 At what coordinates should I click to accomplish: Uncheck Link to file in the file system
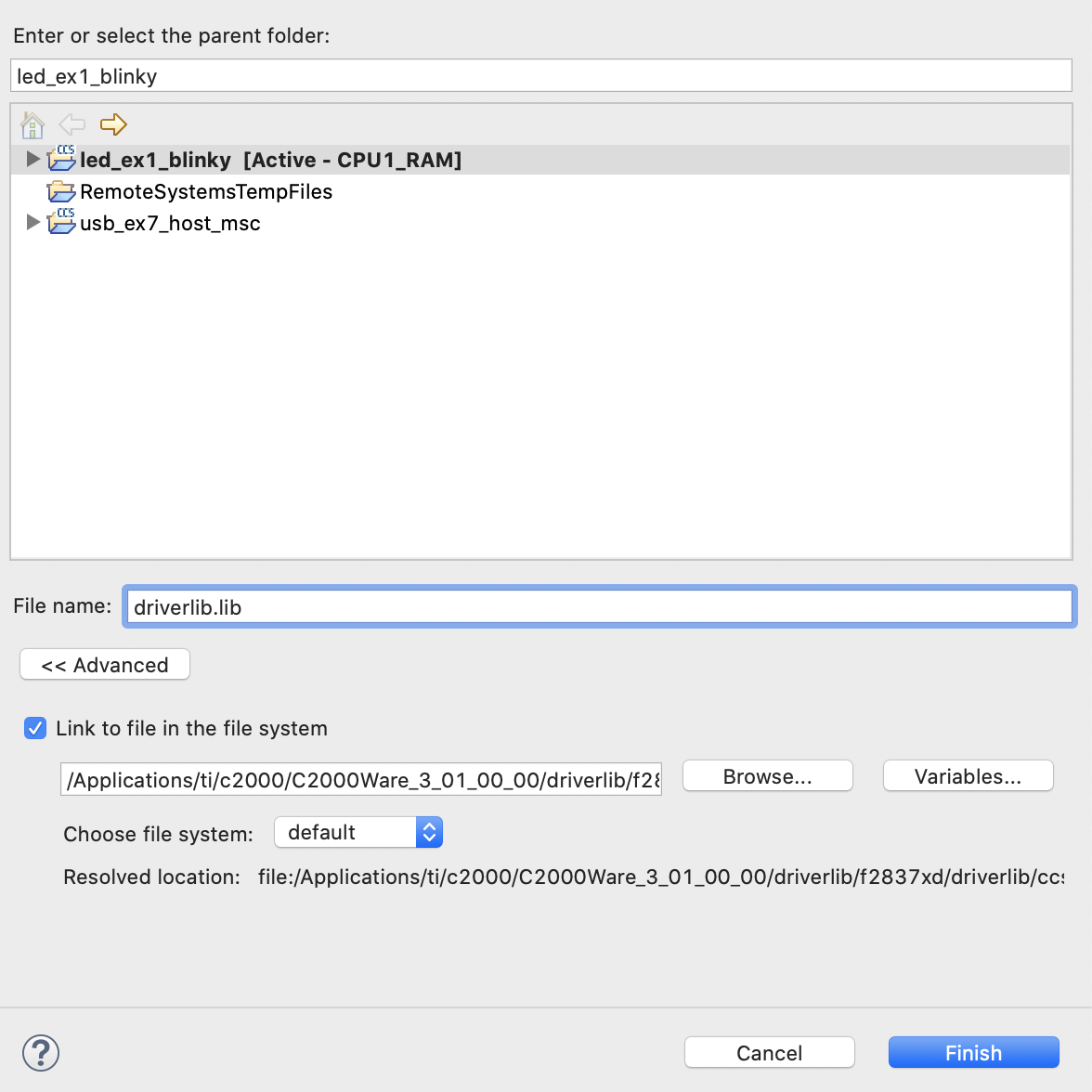point(34,728)
